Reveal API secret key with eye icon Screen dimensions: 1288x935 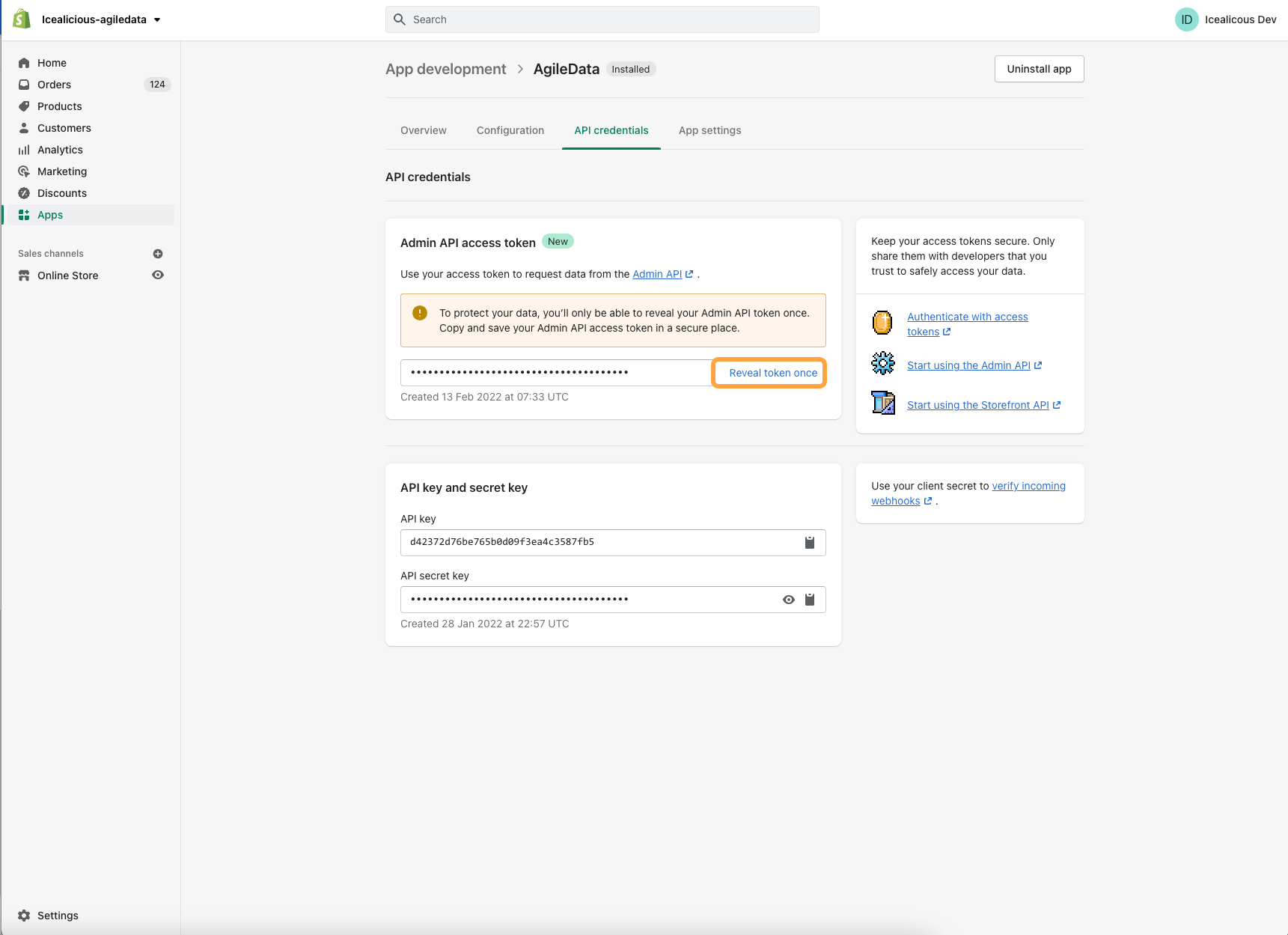click(789, 600)
